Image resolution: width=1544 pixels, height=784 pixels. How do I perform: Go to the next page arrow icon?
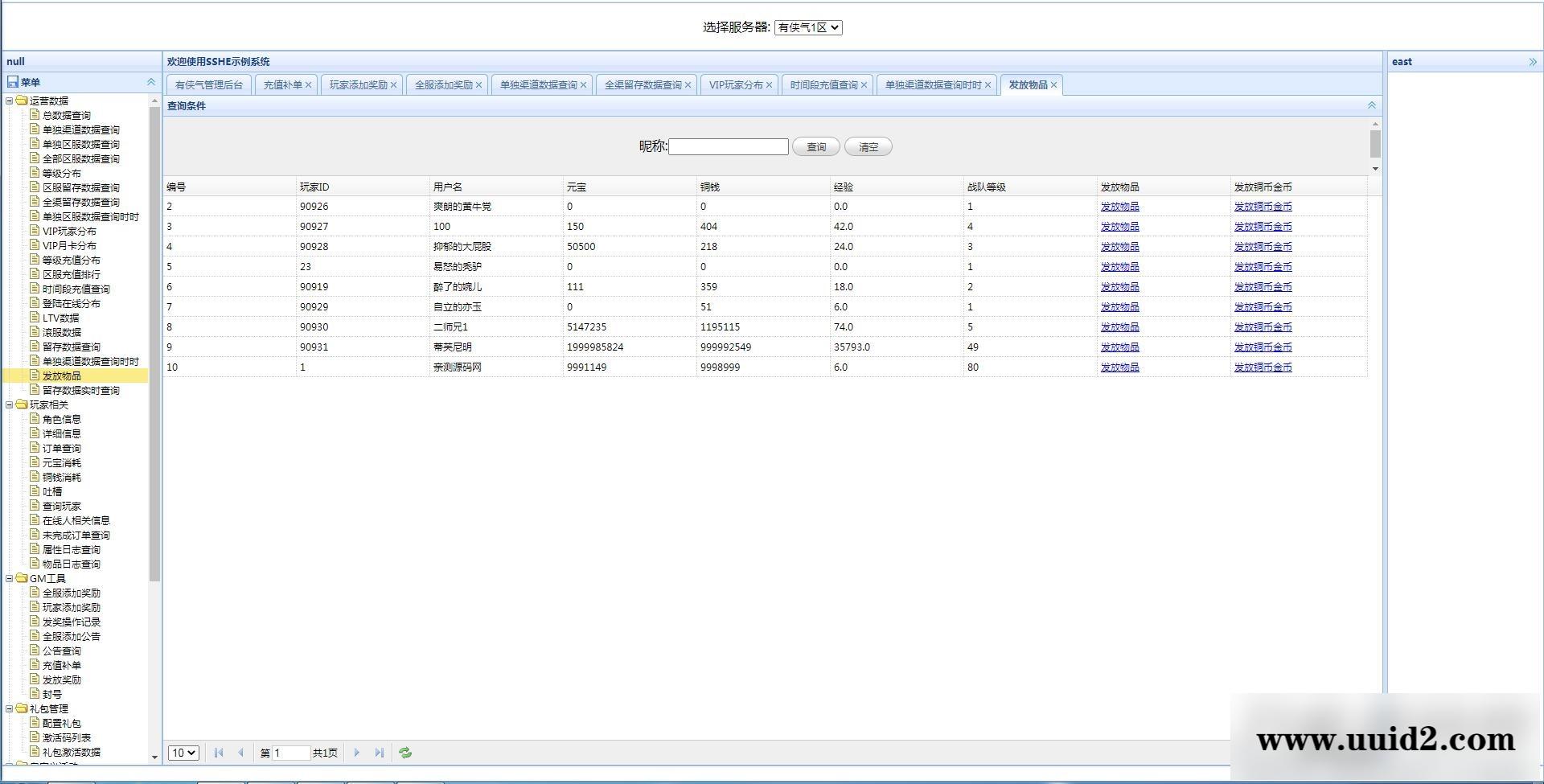coord(357,753)
